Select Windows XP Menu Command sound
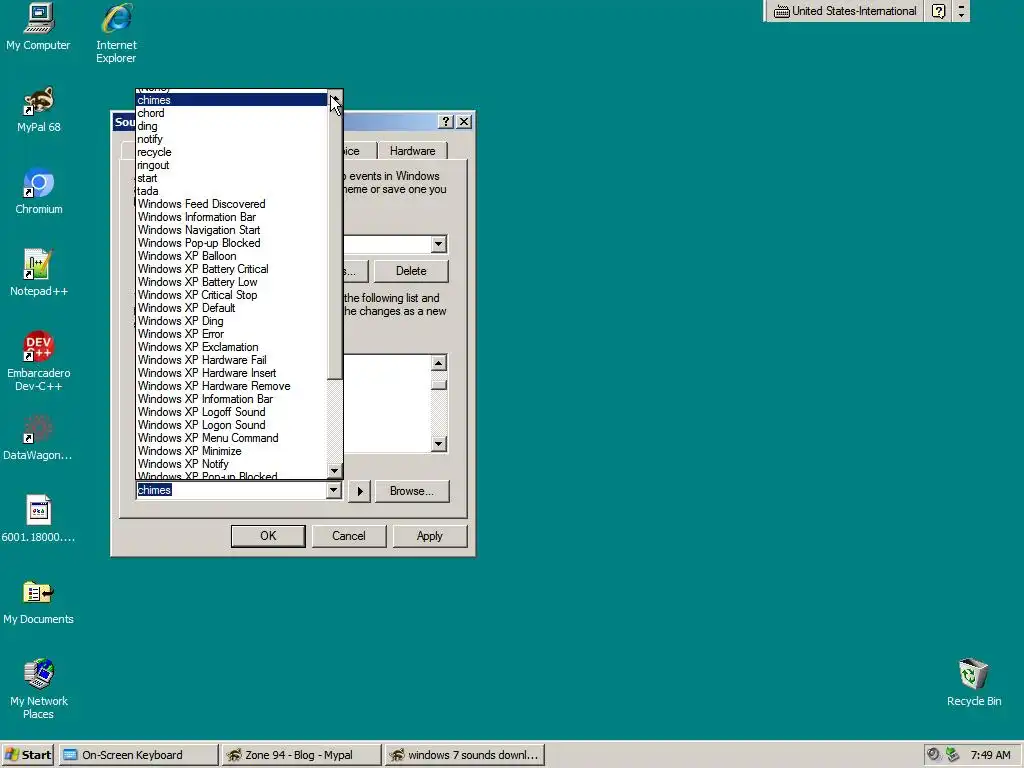Viewport: 1024px width, 768px height. click(x=231, y=438)
